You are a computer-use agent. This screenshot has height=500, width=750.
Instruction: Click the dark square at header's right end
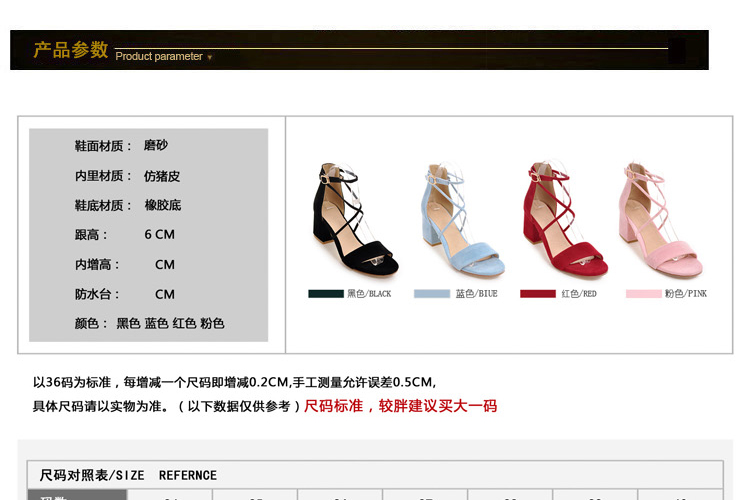[x=677, y=51]
